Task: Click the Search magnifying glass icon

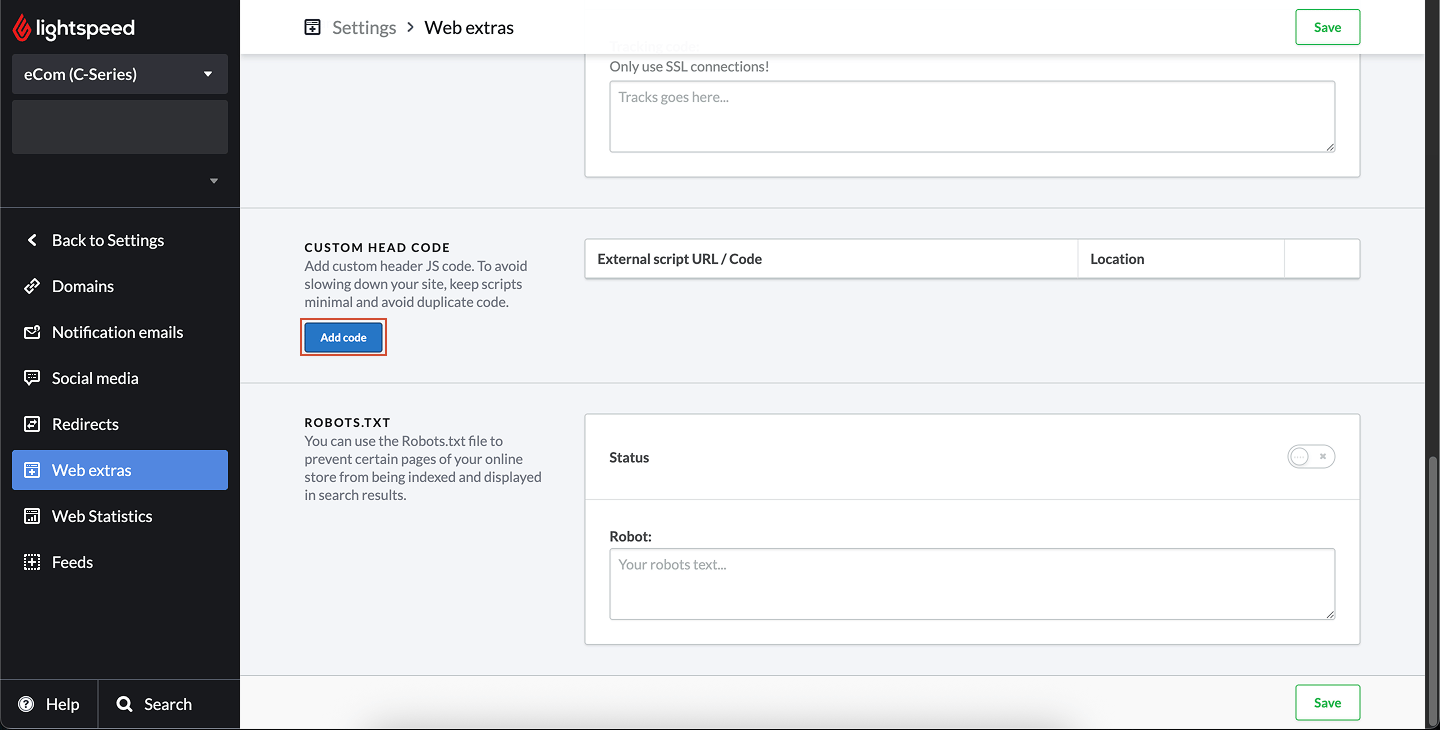Action: pos(125,704)
